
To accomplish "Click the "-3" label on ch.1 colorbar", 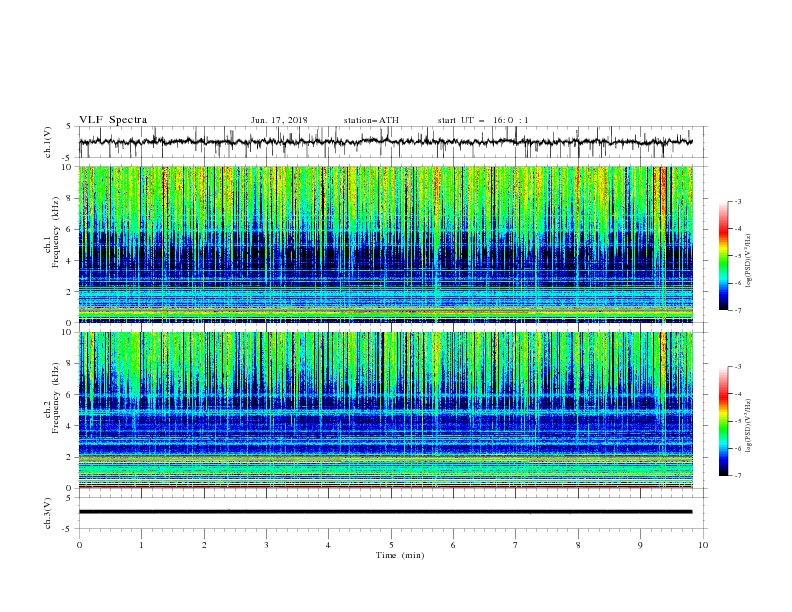I will [737, 201].
